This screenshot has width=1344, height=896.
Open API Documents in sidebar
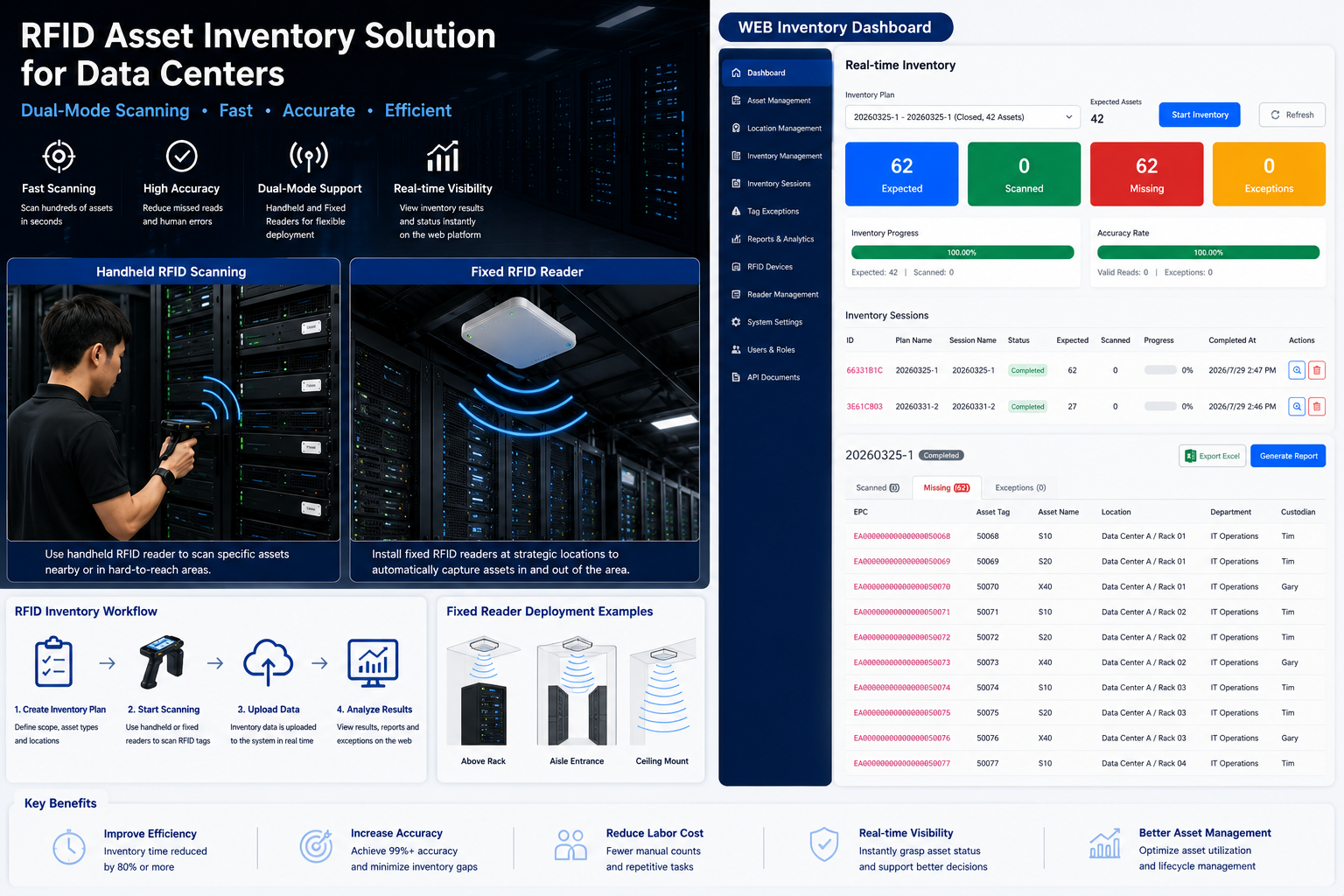[775, 377]
